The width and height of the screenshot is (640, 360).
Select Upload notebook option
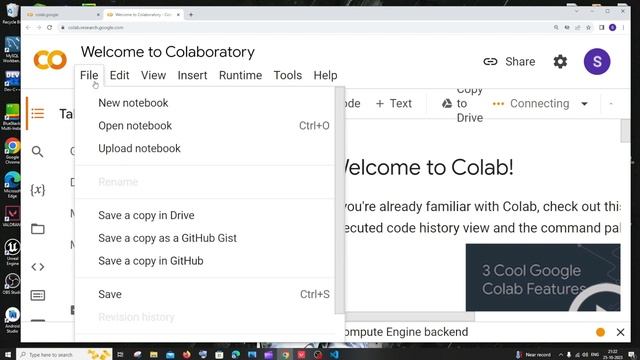click(x=205, y=149)
